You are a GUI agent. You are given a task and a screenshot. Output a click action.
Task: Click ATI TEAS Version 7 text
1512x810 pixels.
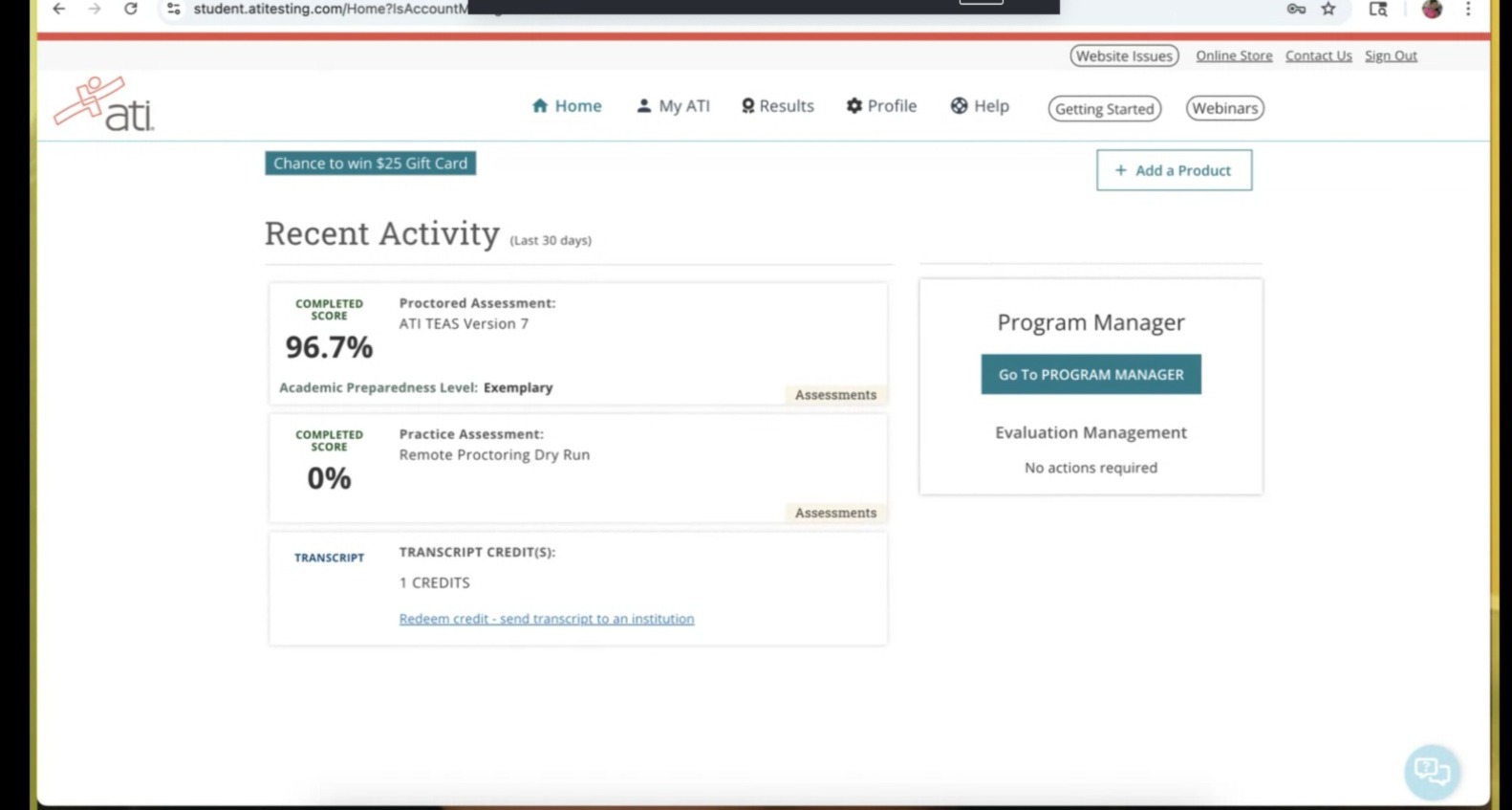(464, 323)
